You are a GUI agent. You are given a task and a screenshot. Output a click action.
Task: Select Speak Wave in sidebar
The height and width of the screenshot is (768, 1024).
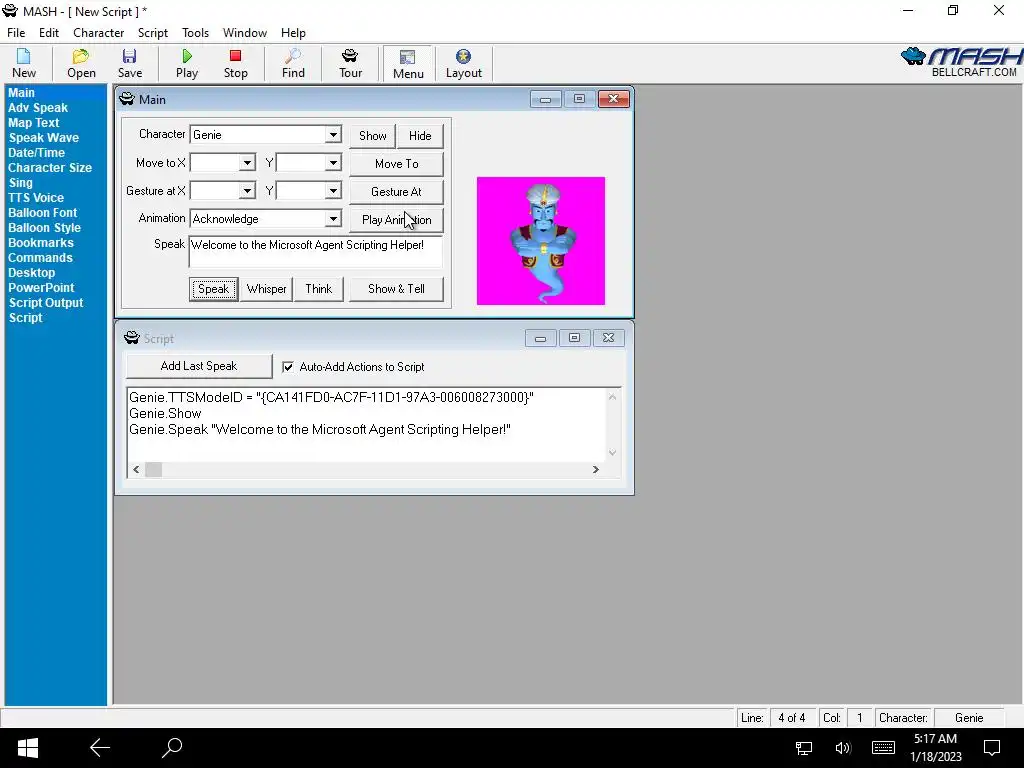click(x=43, y=138)
